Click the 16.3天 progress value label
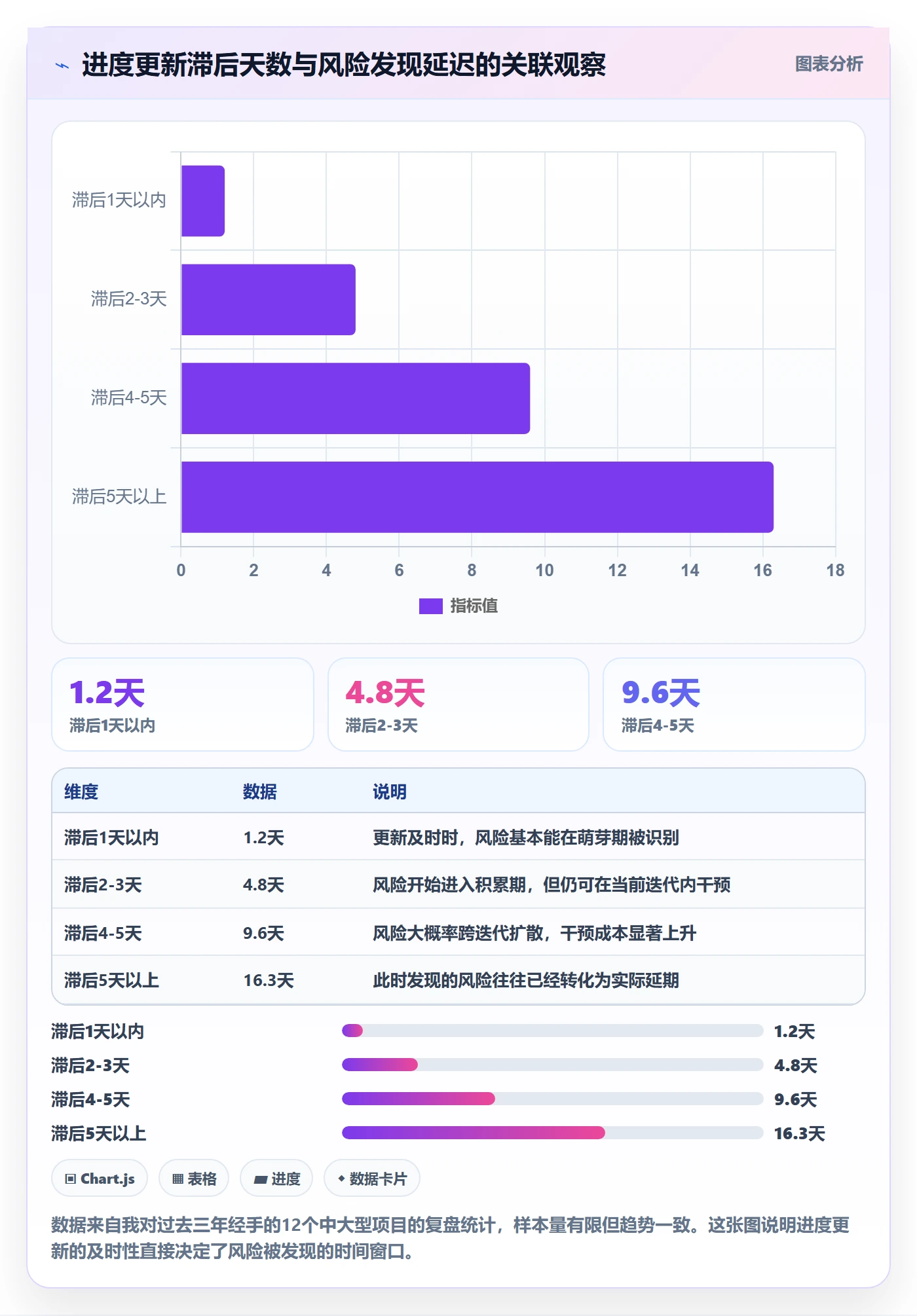Viewport: 917px width, 1316px height. point(800,1133)
